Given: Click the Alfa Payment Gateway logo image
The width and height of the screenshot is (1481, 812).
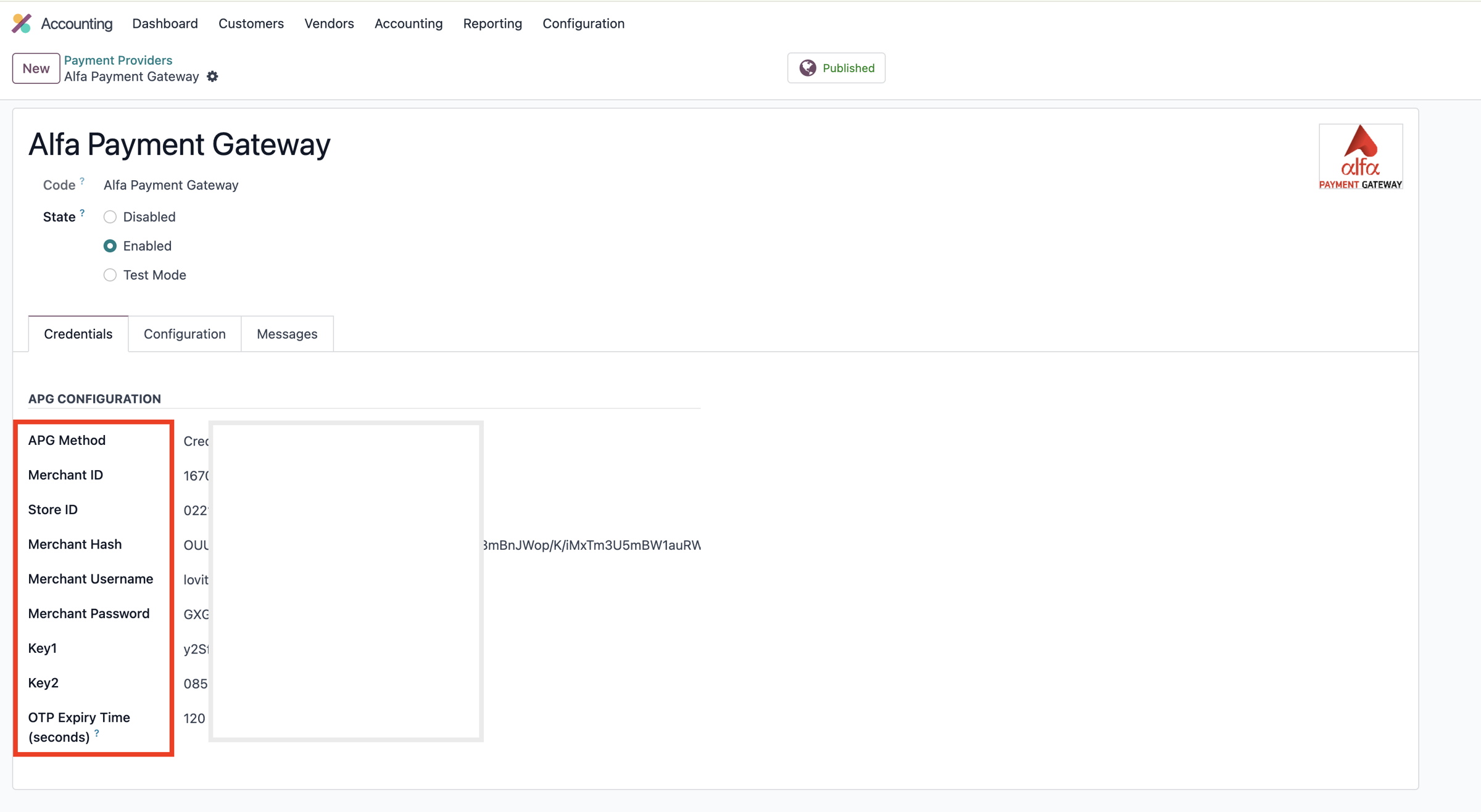Looking at the screenshot, I should coord(1360,157).
